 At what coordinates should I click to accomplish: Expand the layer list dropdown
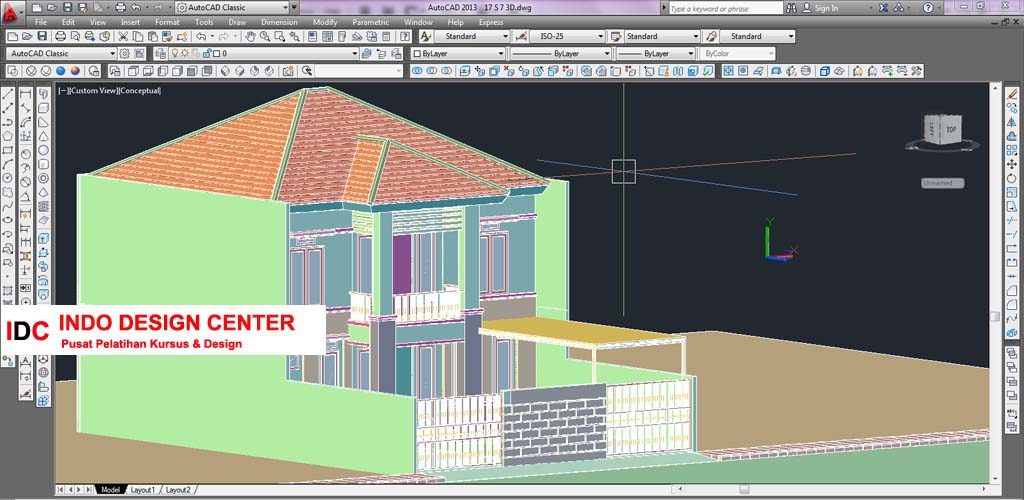click(355, 54)
